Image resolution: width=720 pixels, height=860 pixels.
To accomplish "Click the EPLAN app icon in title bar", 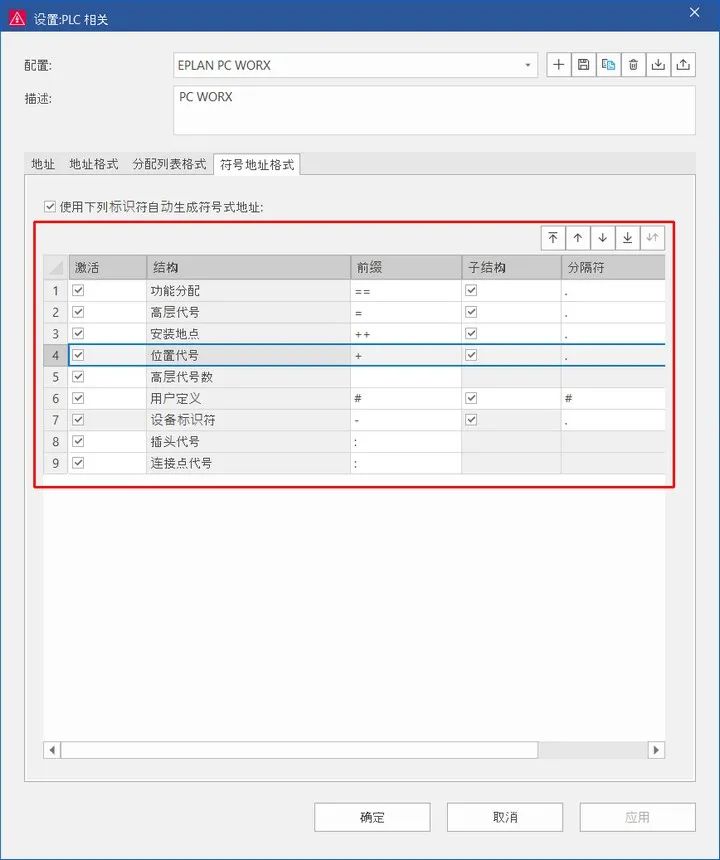I will tap(17, 18).
